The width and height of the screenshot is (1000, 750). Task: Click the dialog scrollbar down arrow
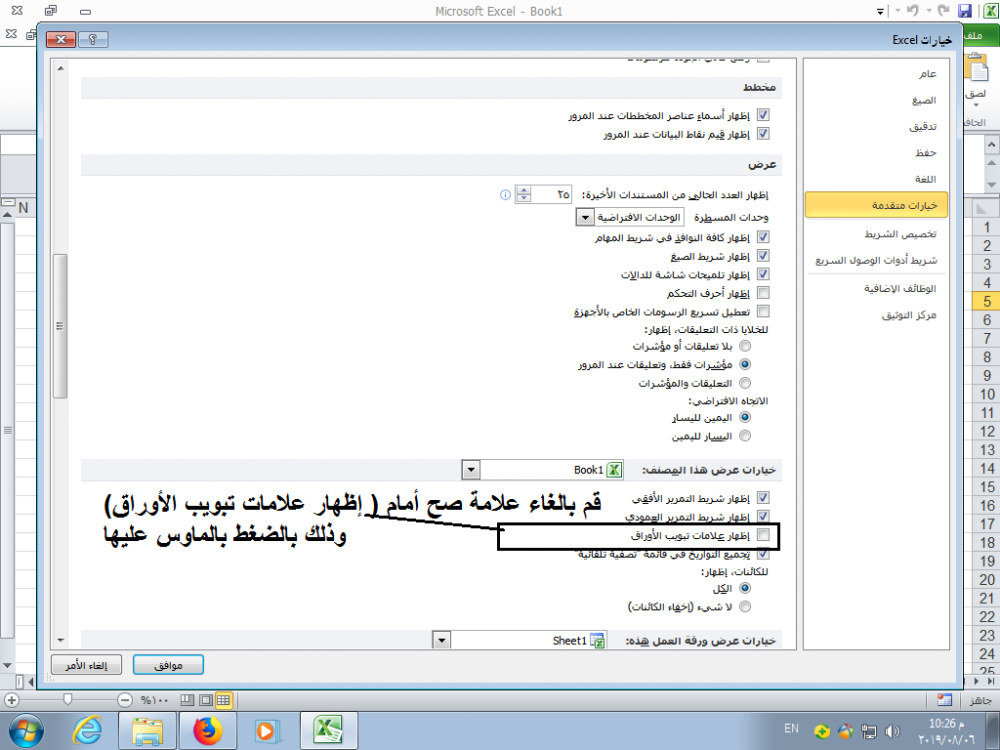[61, 640]
